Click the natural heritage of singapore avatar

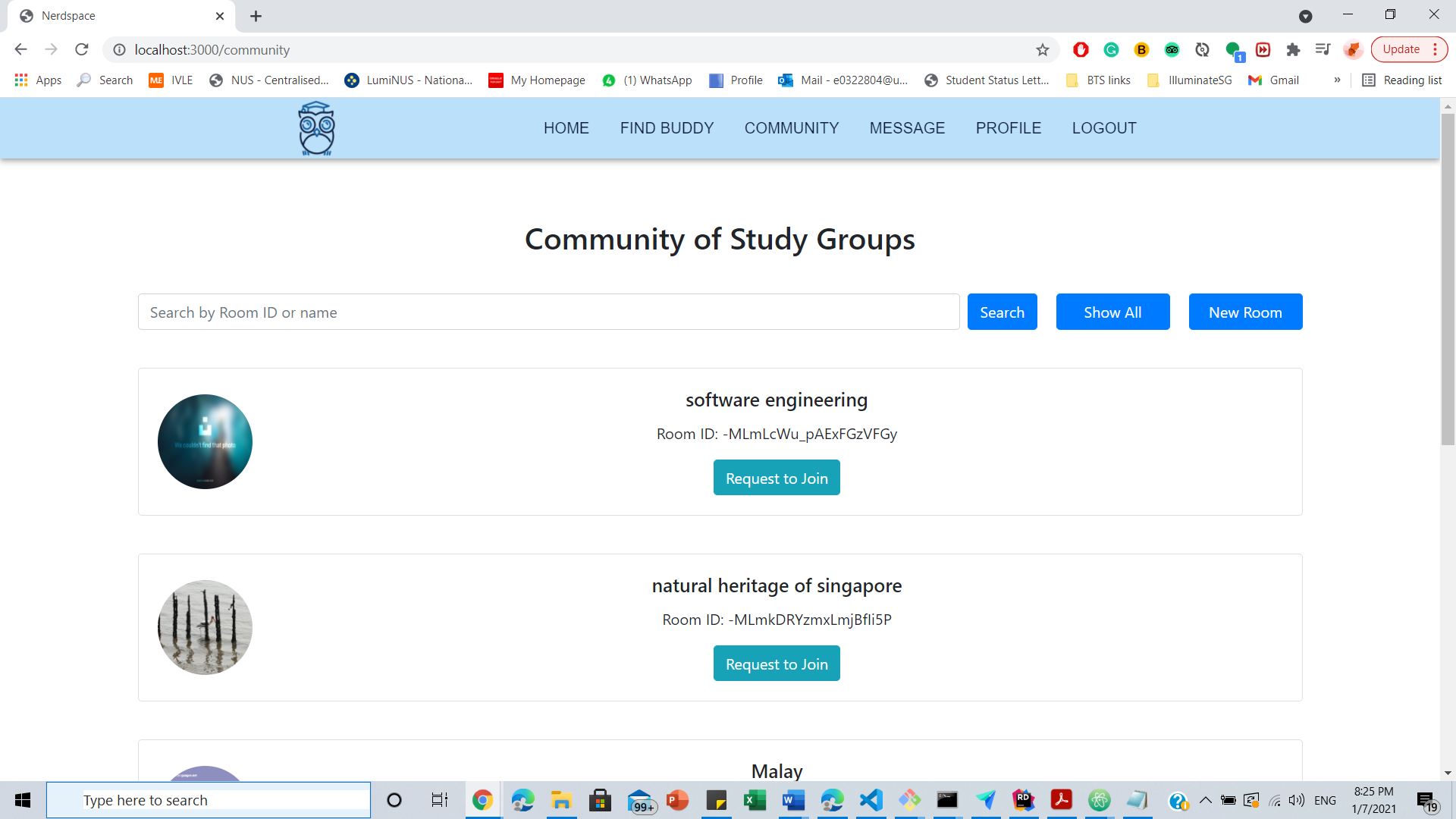pyautogui.click(x=205, y=627)
